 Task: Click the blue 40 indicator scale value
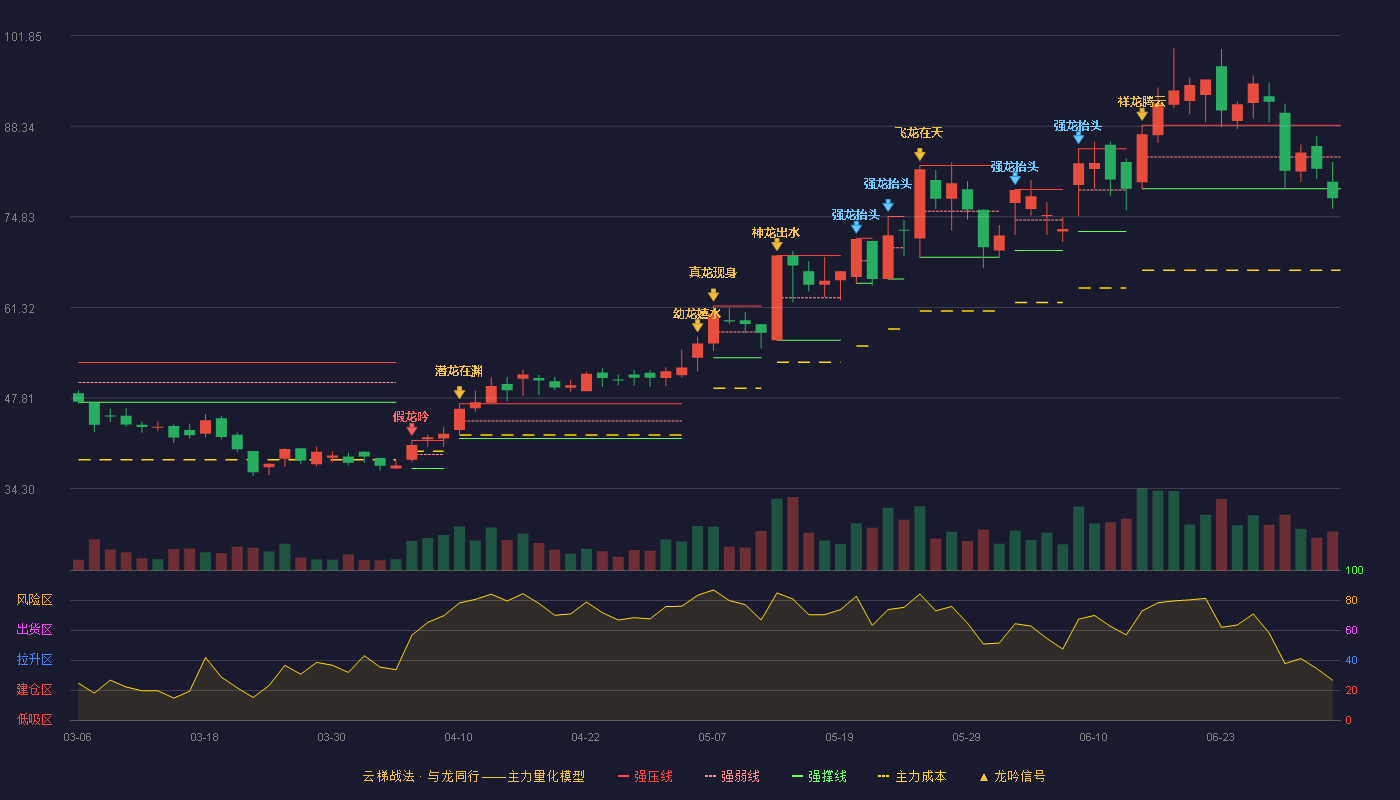click(1351, 661)
